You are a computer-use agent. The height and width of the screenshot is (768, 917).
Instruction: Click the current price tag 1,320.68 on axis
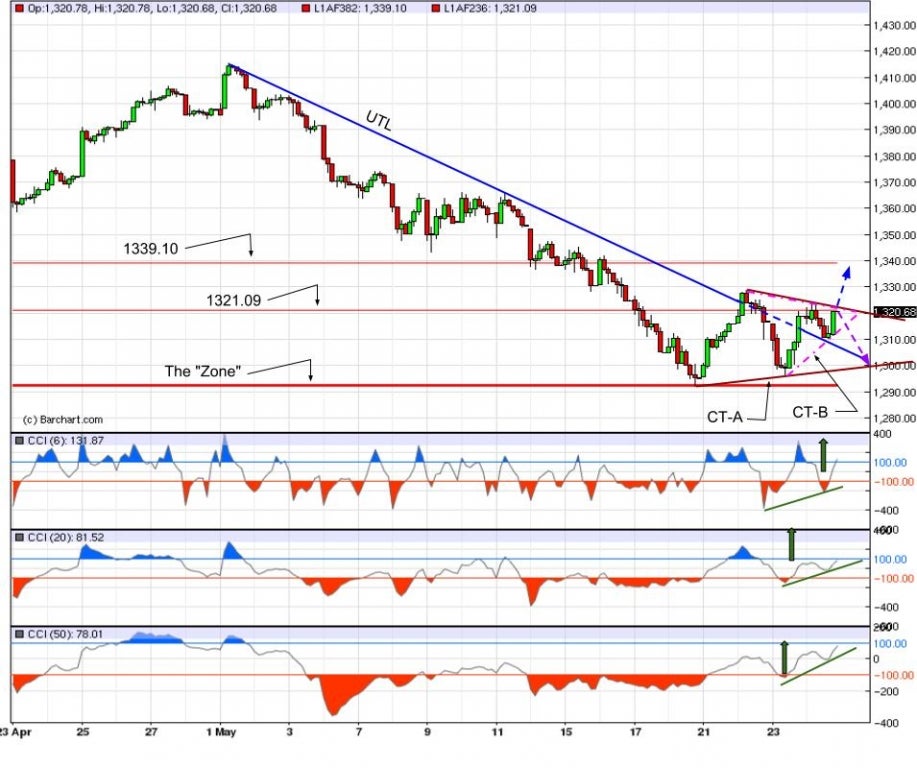pyautogui.click(x=894, y=312)
